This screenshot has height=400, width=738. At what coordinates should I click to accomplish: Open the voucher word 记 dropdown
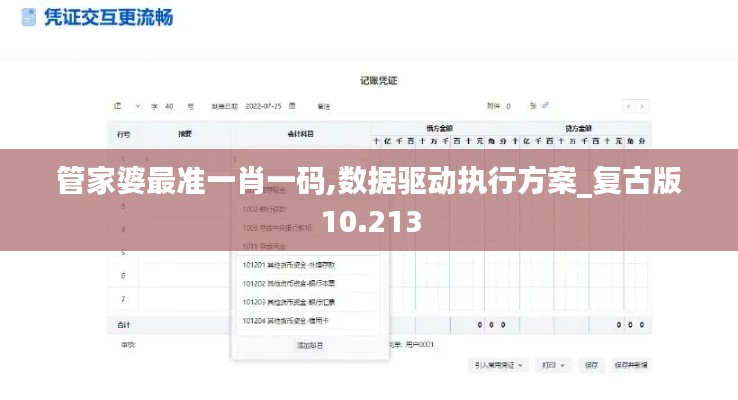pos(127,106)
